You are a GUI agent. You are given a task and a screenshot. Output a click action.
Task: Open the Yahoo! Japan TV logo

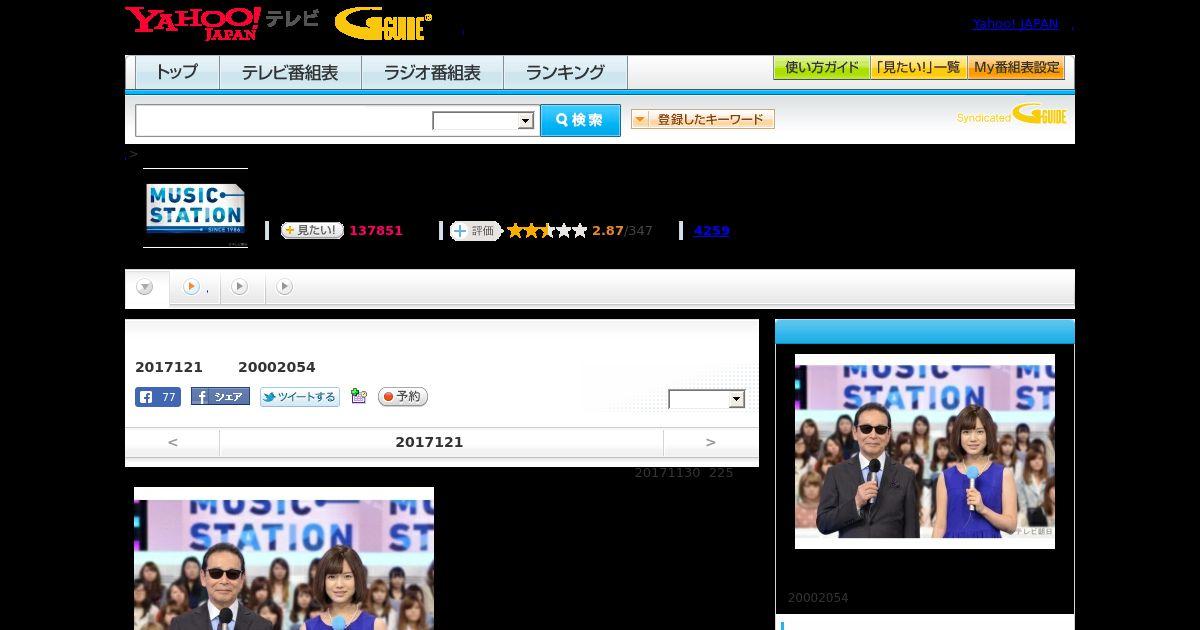click(x=221, y=23)
